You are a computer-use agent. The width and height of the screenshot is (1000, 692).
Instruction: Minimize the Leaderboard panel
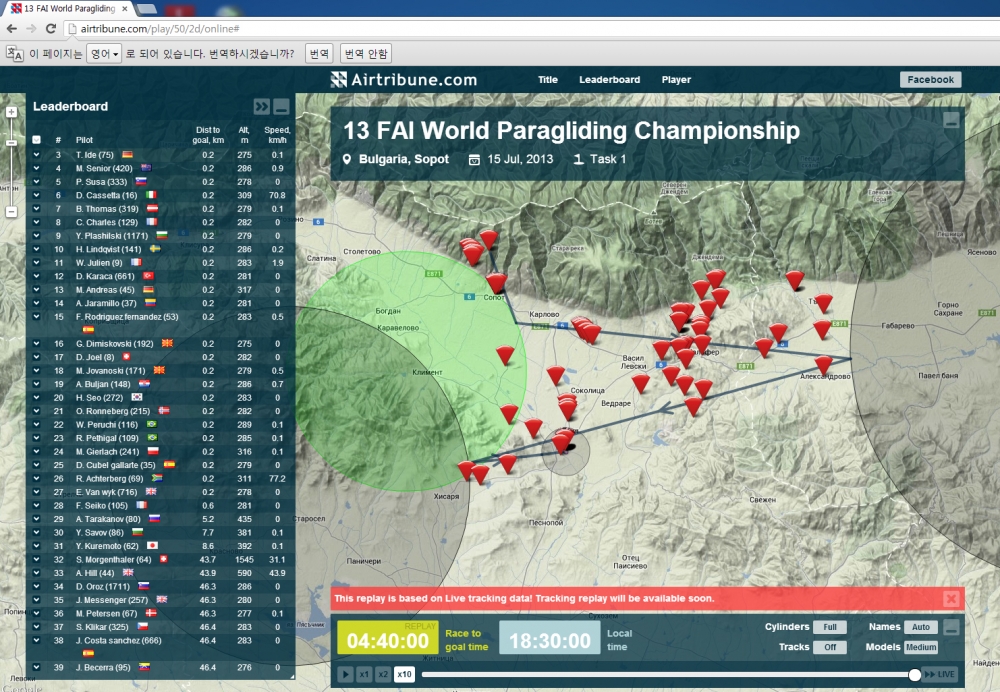tap(281, 107)
